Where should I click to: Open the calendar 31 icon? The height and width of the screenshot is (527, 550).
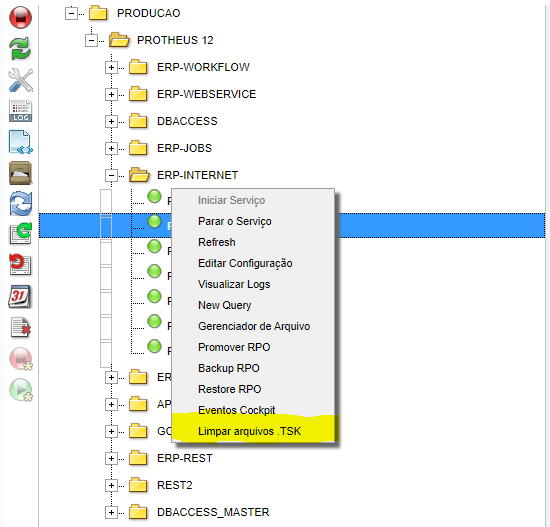(20, 296)
